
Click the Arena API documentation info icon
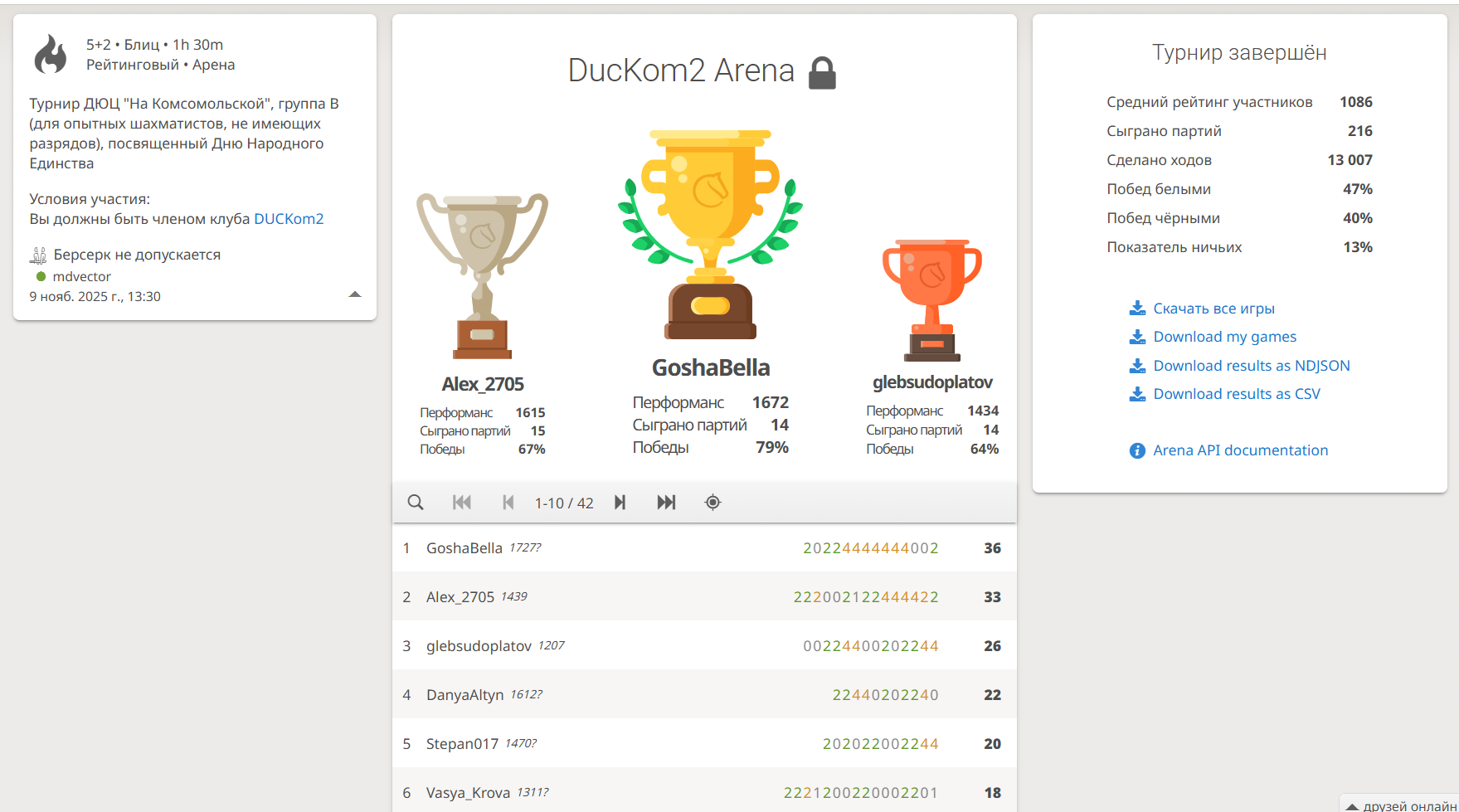[1137, 450]
